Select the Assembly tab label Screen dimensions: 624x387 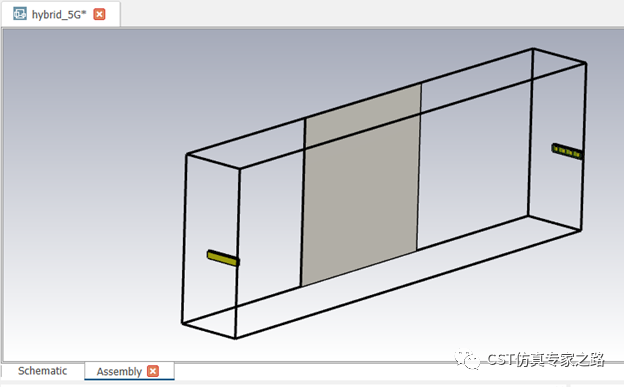click(119, 371)
